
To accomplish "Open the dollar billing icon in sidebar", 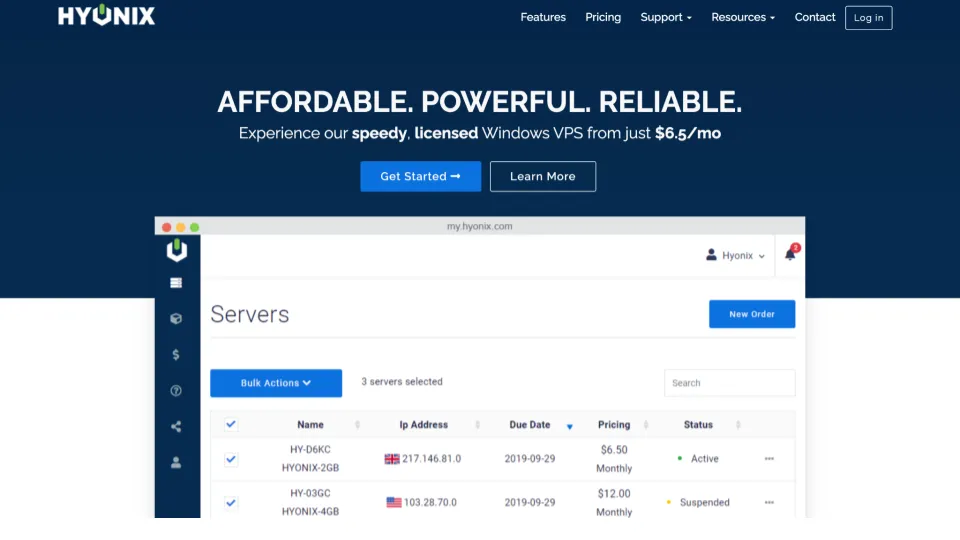I will pyautogui.click(x=176, y=354).
